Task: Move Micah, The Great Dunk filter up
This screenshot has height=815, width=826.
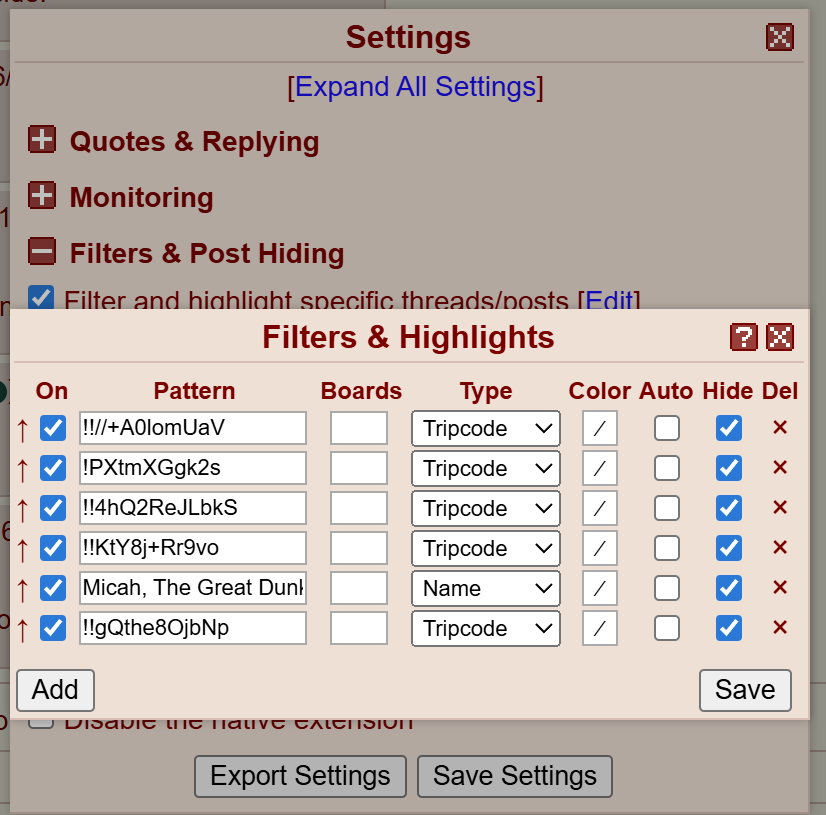Action: click(22, 589)
